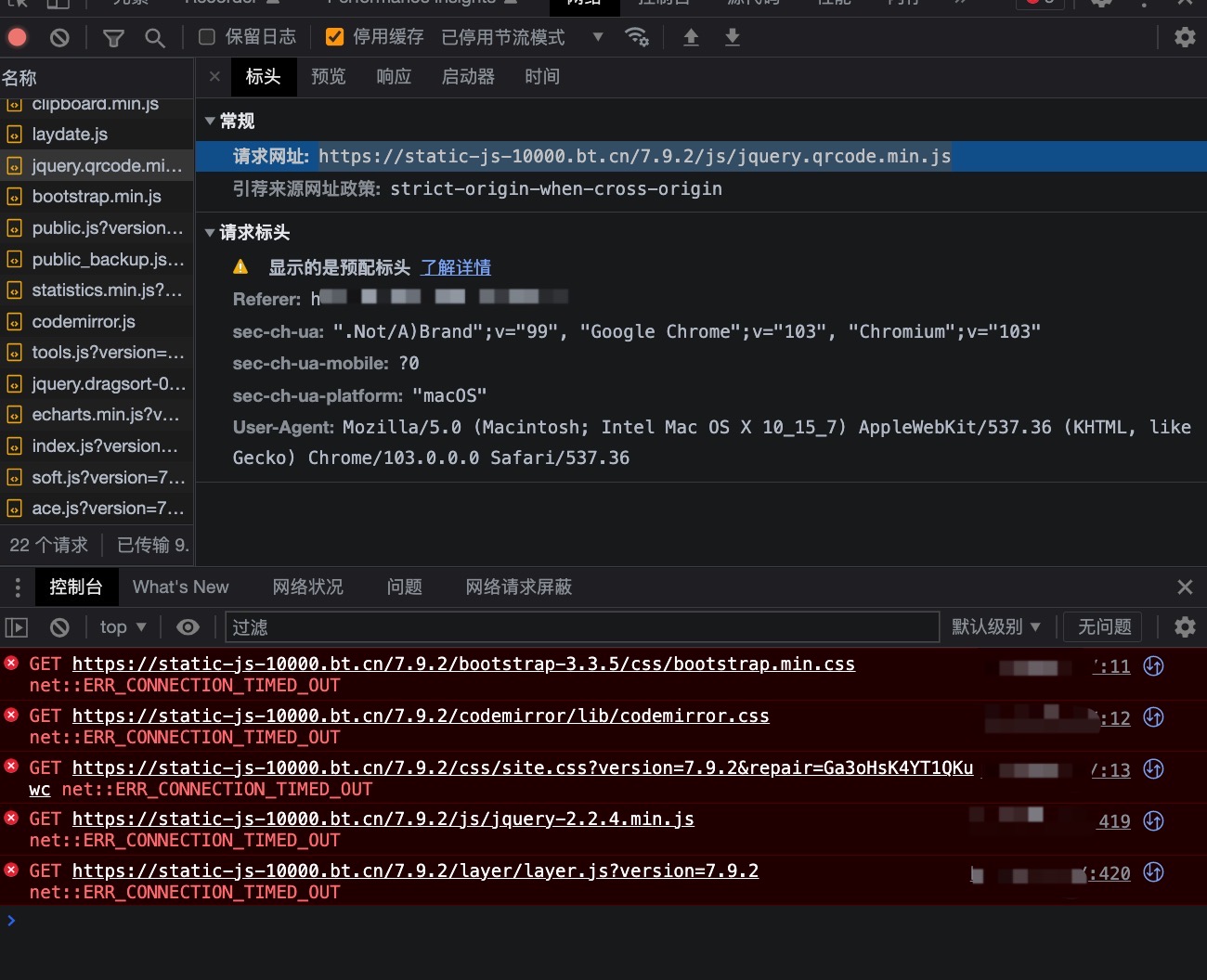Select jquery.dragsort request row
The width and height of the screenshot is (1207, 980).
click(97, 384)
